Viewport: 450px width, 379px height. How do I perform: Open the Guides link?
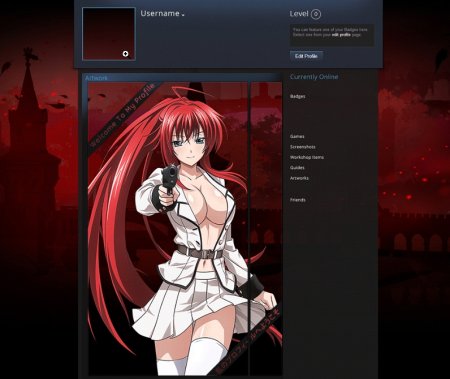pos(297,168)
